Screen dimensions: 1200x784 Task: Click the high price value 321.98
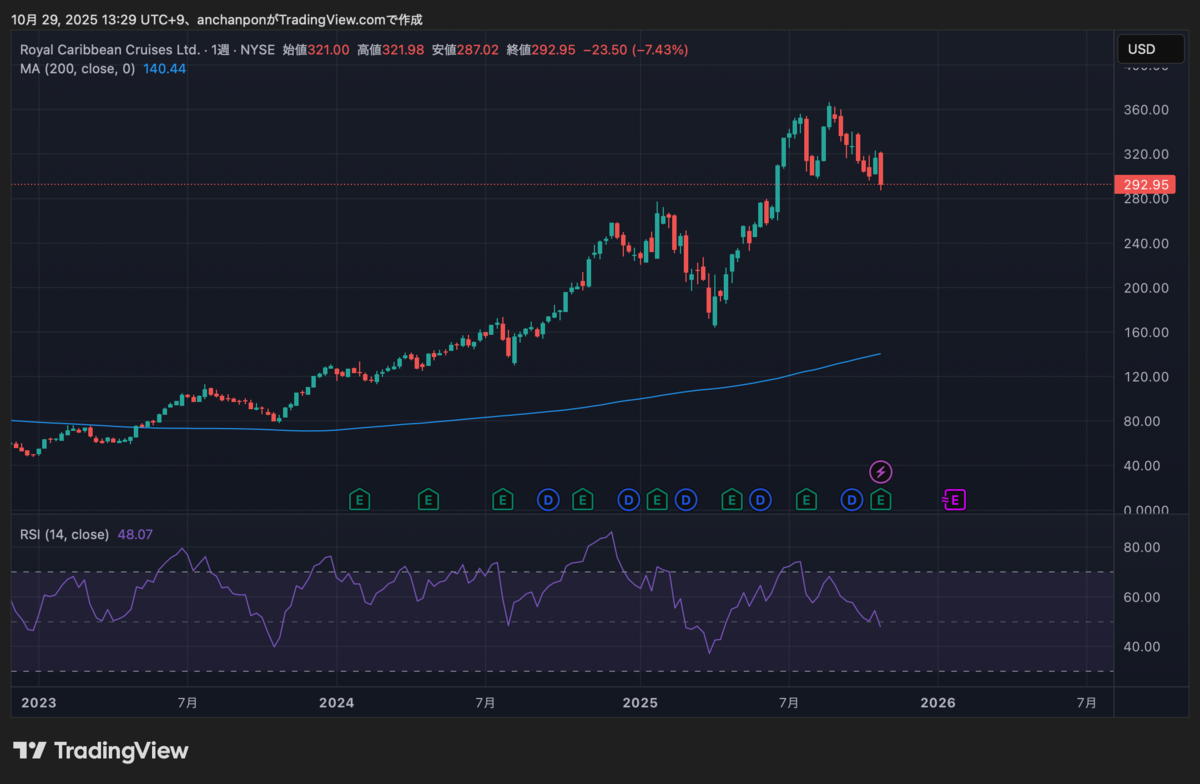coord(403,49)
